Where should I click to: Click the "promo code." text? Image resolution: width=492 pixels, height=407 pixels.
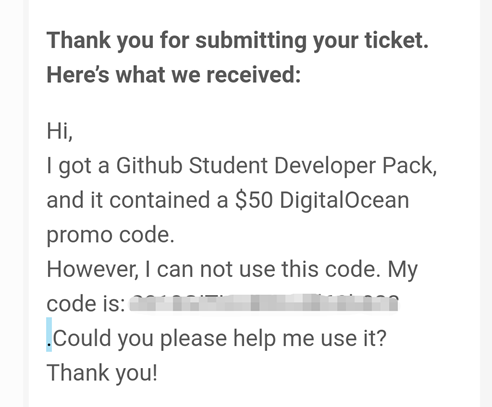(x=111, y=236)
